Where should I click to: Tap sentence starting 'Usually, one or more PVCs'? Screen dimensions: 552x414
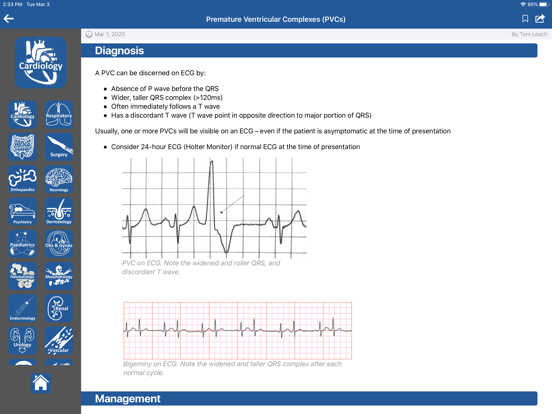273,131
